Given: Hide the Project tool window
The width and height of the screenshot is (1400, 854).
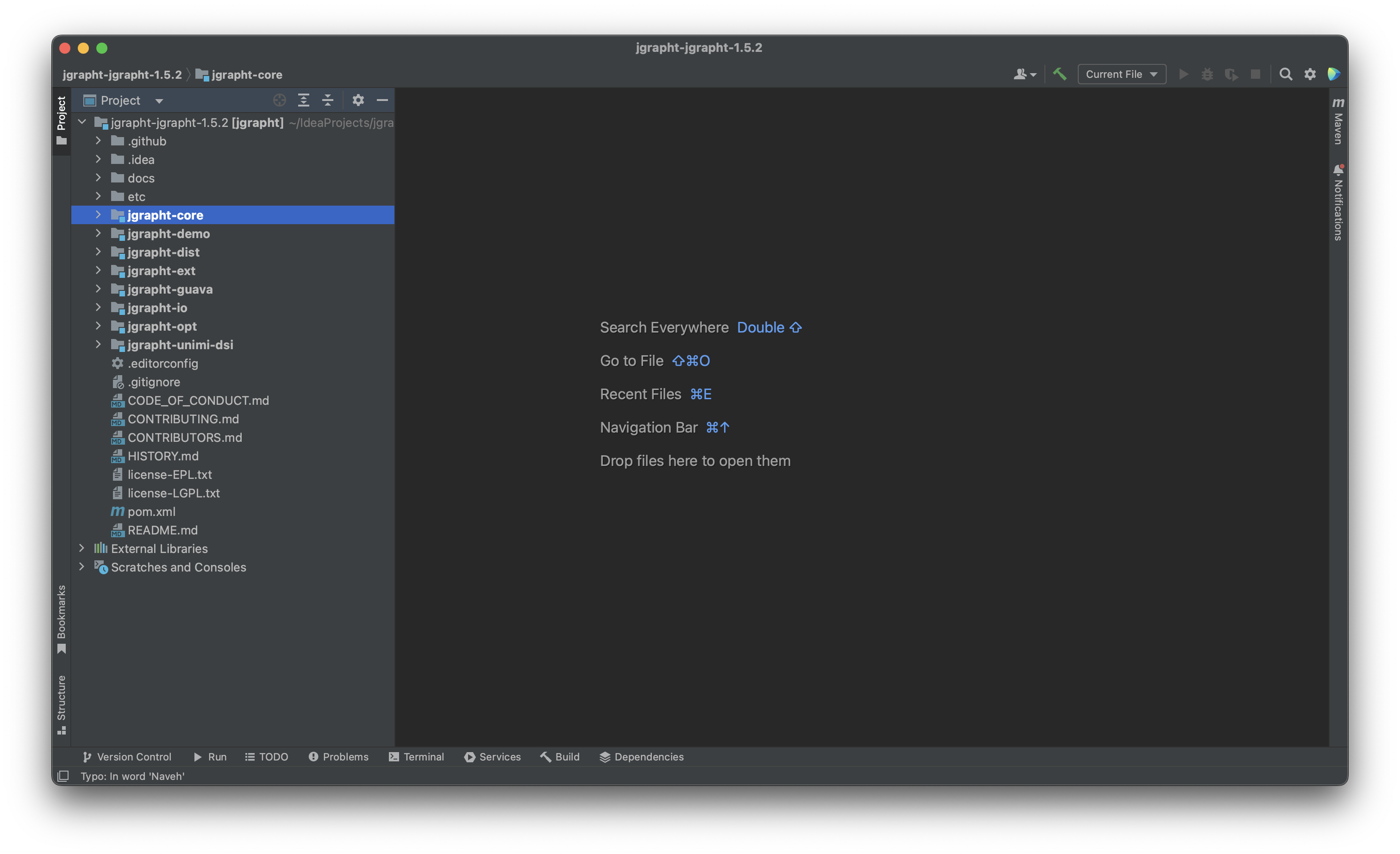Looking at the screenshot, I should [382, 100].
